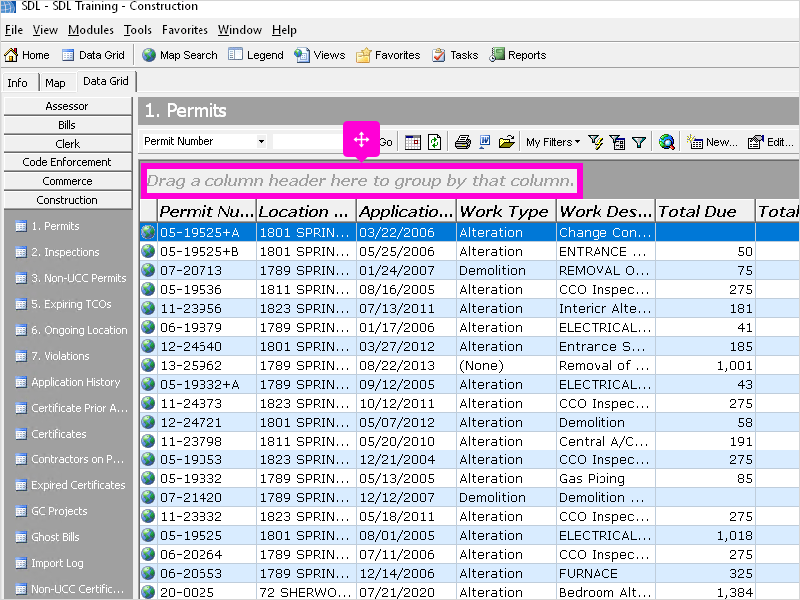Open the Certificates grid

coord(51,434)
